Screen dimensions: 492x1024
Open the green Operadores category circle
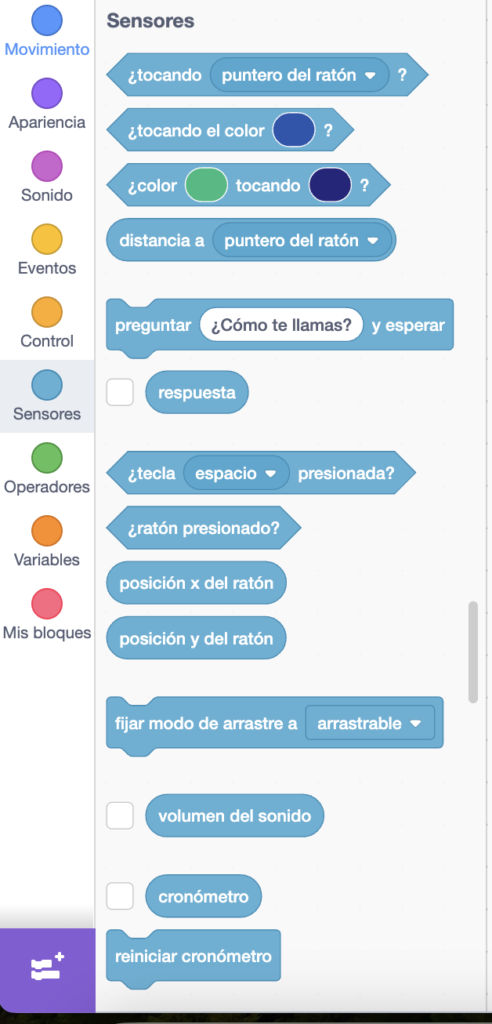[47, 458]
